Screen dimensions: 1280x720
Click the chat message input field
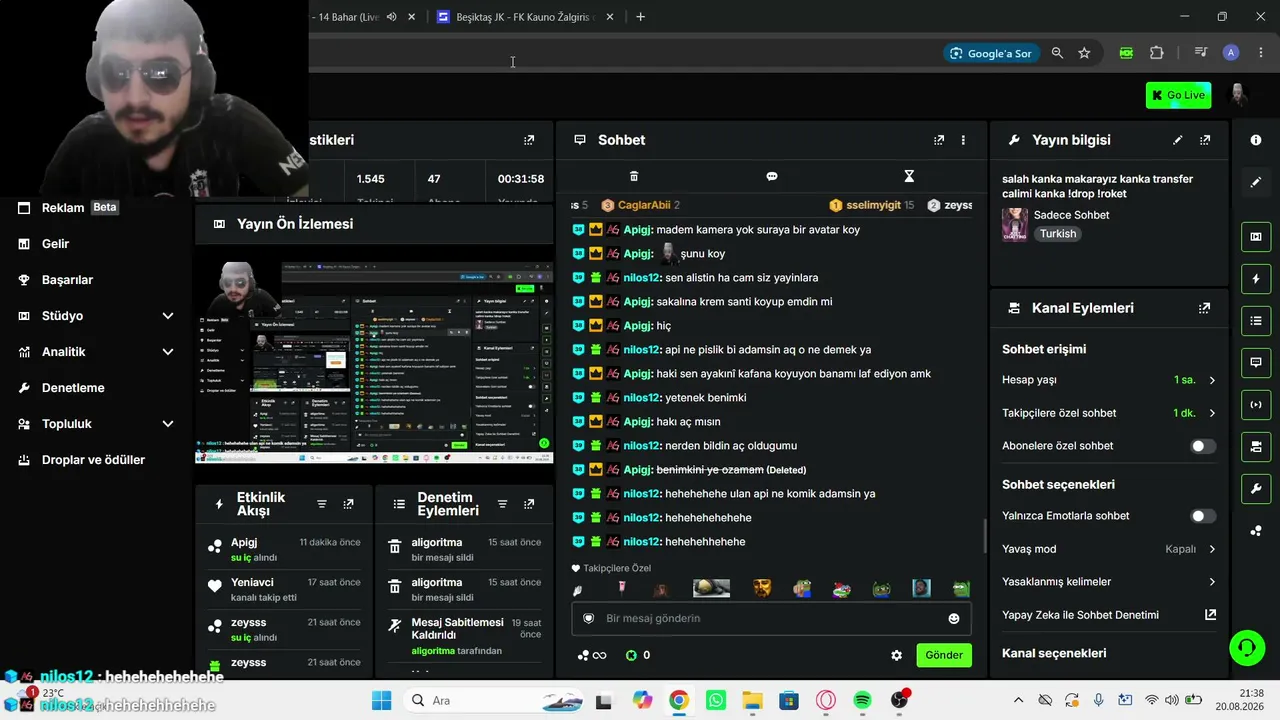pyautogui.click(x=770, y=619)
